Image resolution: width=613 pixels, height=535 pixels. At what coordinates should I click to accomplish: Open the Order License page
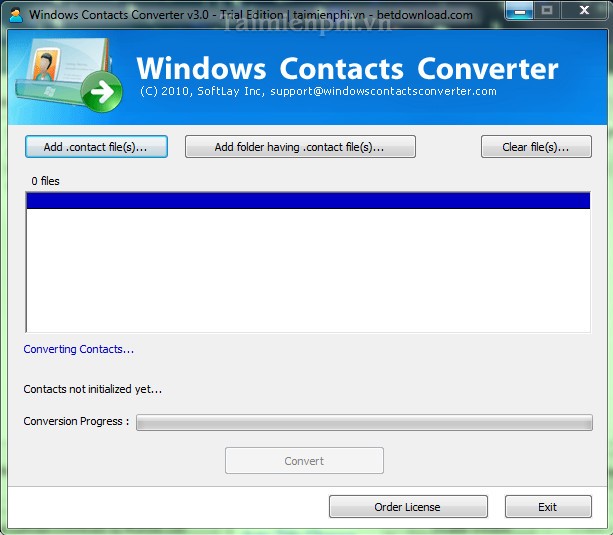coord(408,507)
